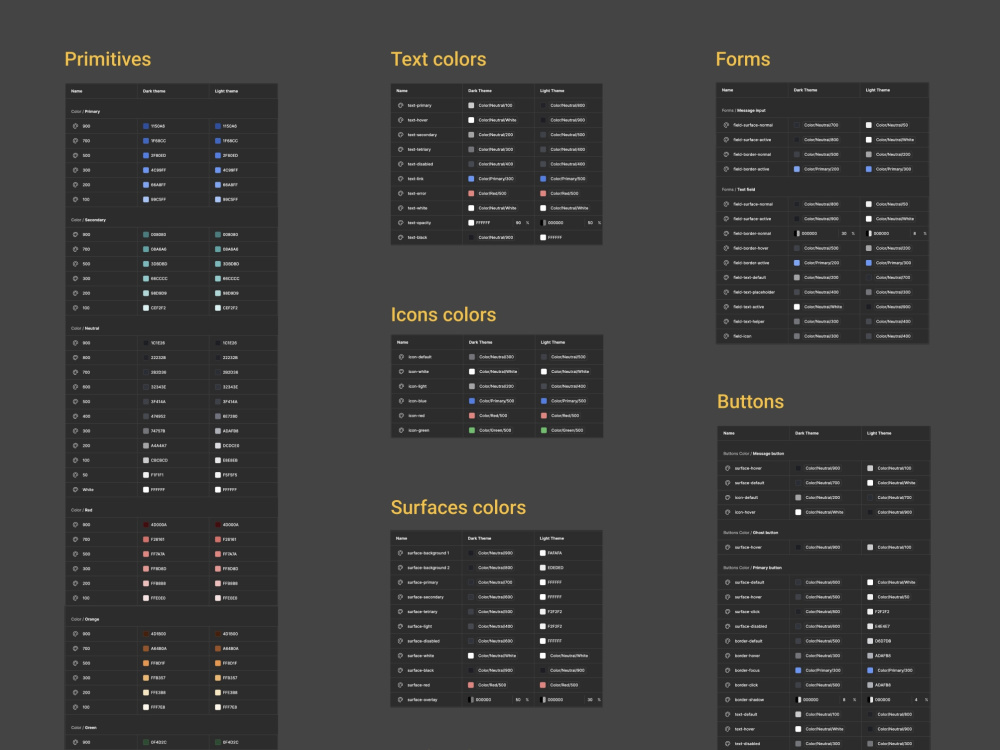Click the palette icon beside Buttons text-default
The image size is (1000, 750).
pyautogui.click(x=728, y=714)
